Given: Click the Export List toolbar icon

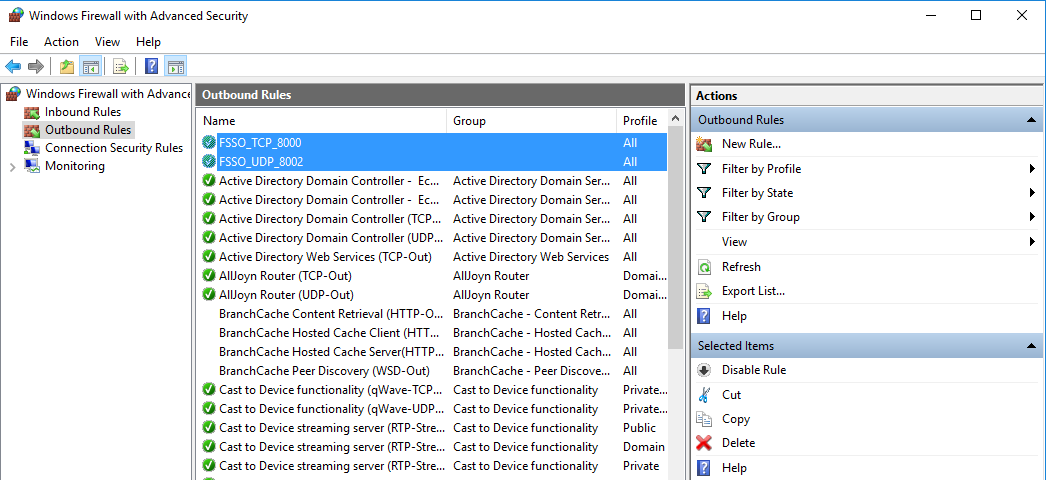Looking at the screenshot, I should [x=121, y=67].
